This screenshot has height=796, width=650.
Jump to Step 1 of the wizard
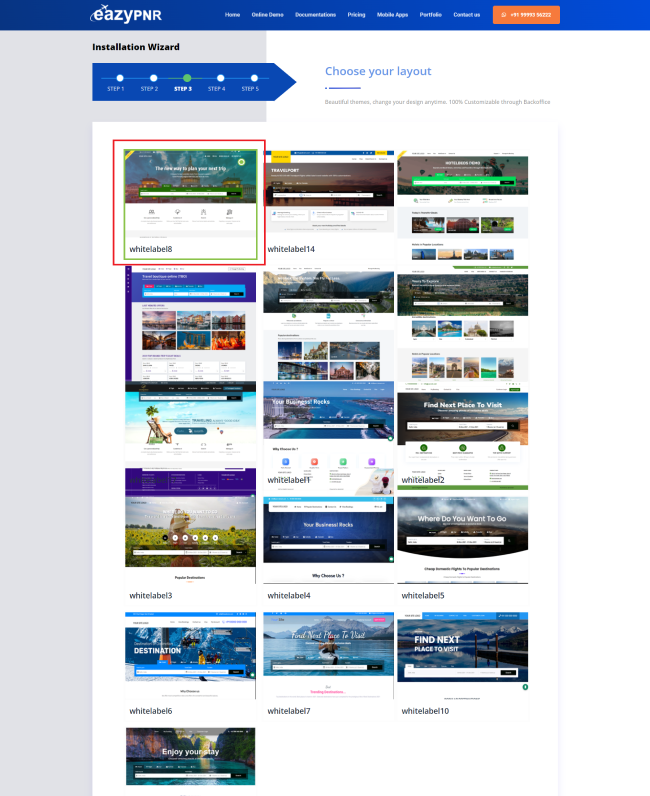coord(120,78)
